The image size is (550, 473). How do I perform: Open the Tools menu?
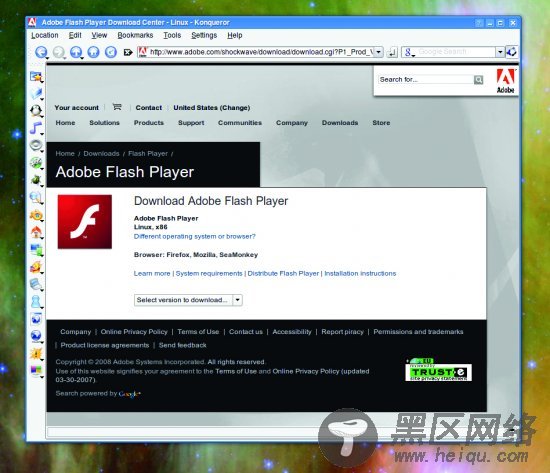tap(172, 35)
